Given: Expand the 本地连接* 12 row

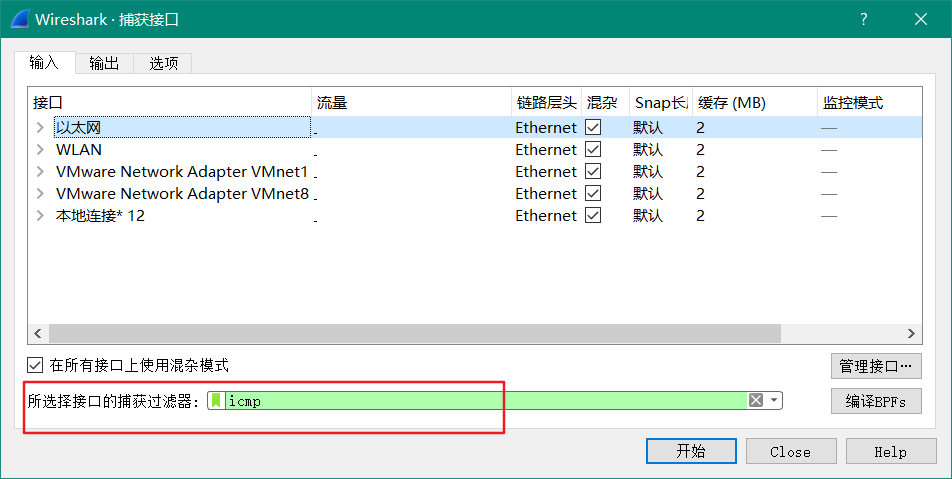Looking at the screenshot, I should 40,216.
